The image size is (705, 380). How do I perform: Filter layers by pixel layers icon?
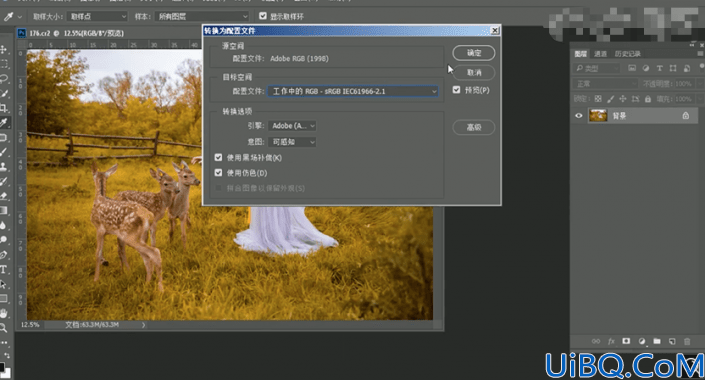(x=632, y=68)
